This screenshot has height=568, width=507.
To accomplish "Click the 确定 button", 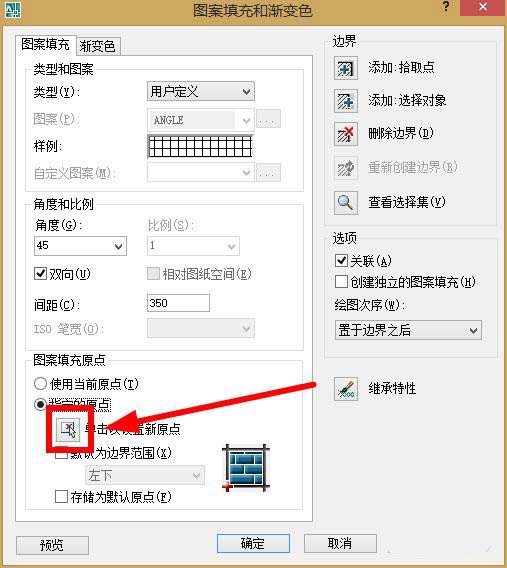I will [x=253, y=543].
